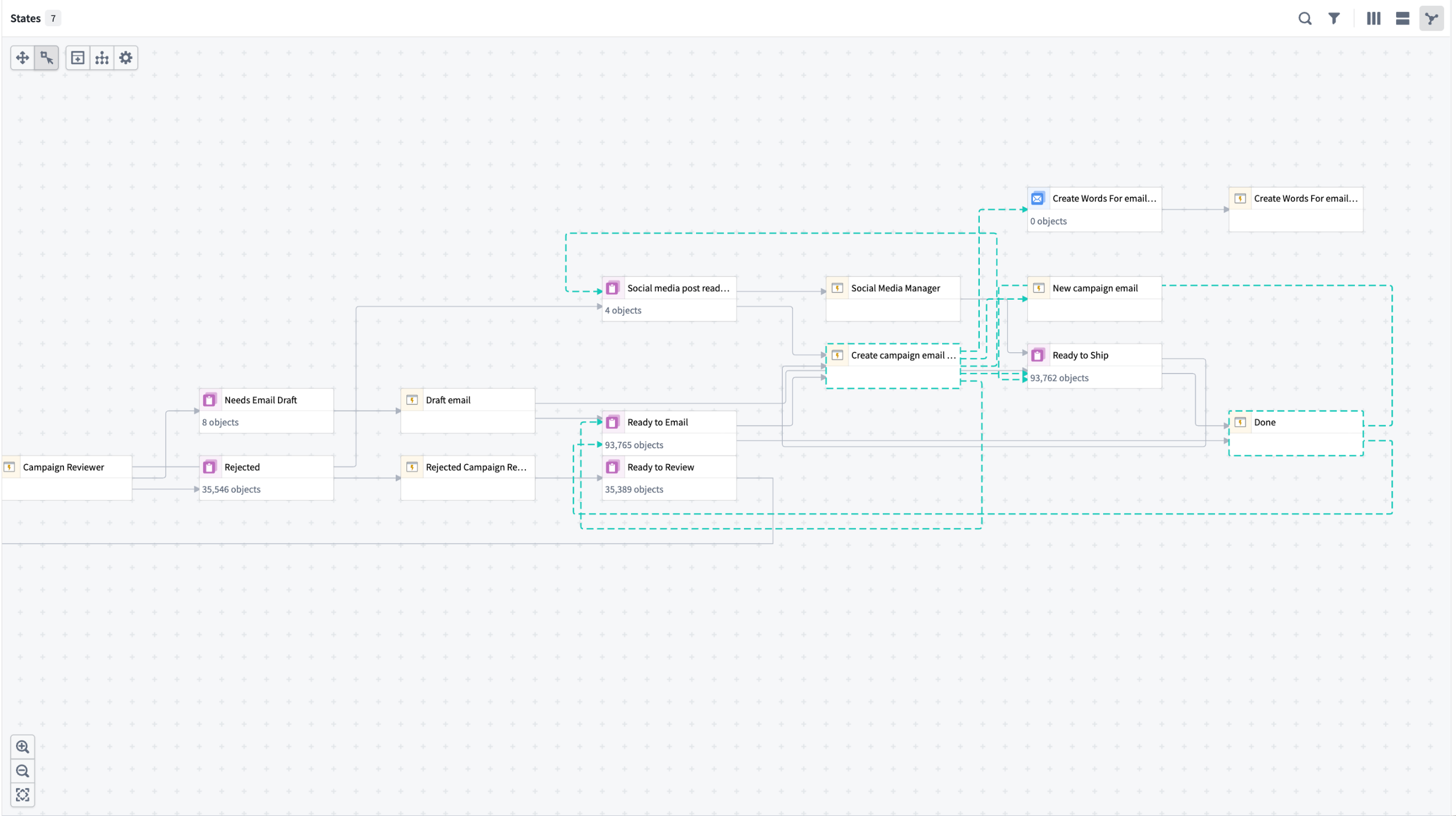The height and width of the screenshot is (816, 1456).
Task: Click the add state icon
Action: [78, 57]
